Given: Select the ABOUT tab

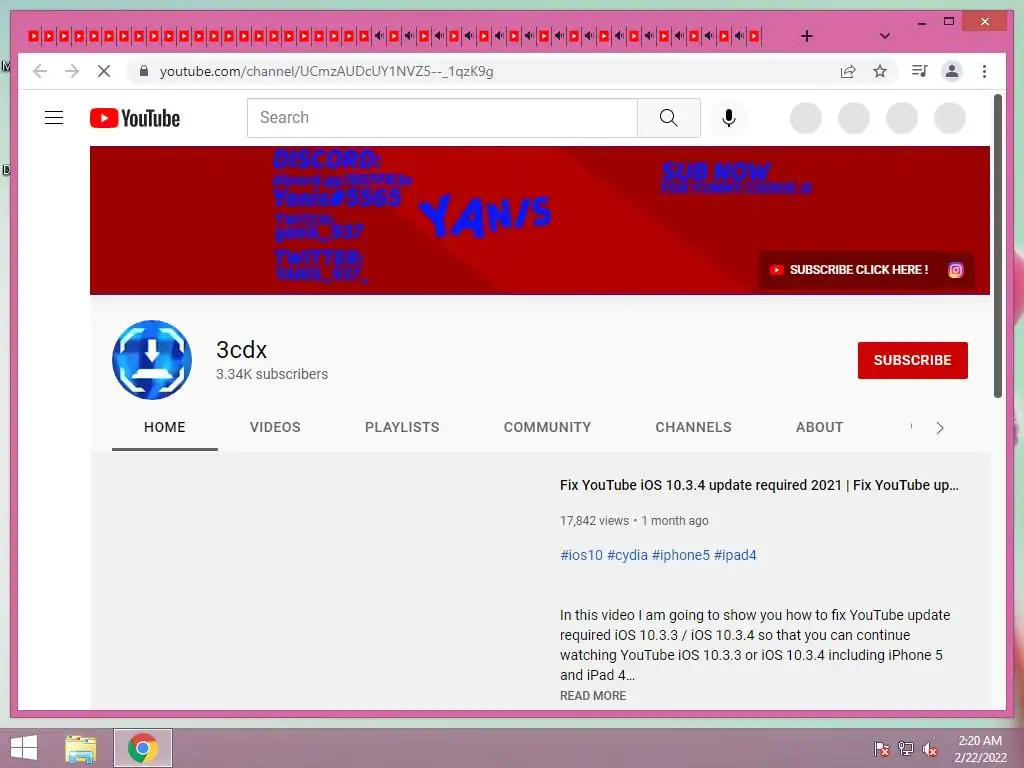Looking at the screenshot, I should (x=820, y=427).
